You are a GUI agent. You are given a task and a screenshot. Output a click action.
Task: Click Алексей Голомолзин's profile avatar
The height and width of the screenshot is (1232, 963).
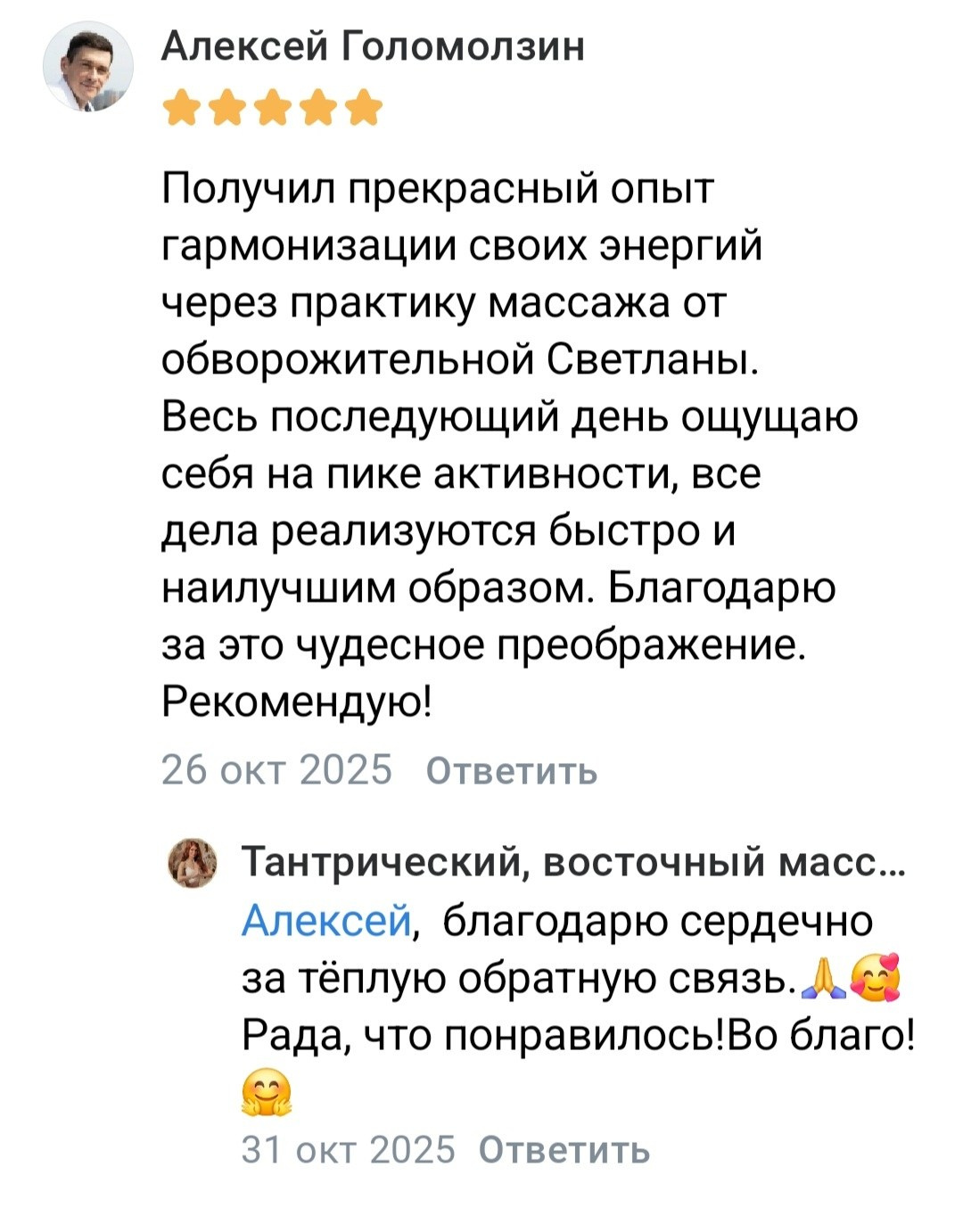point(86,67)
